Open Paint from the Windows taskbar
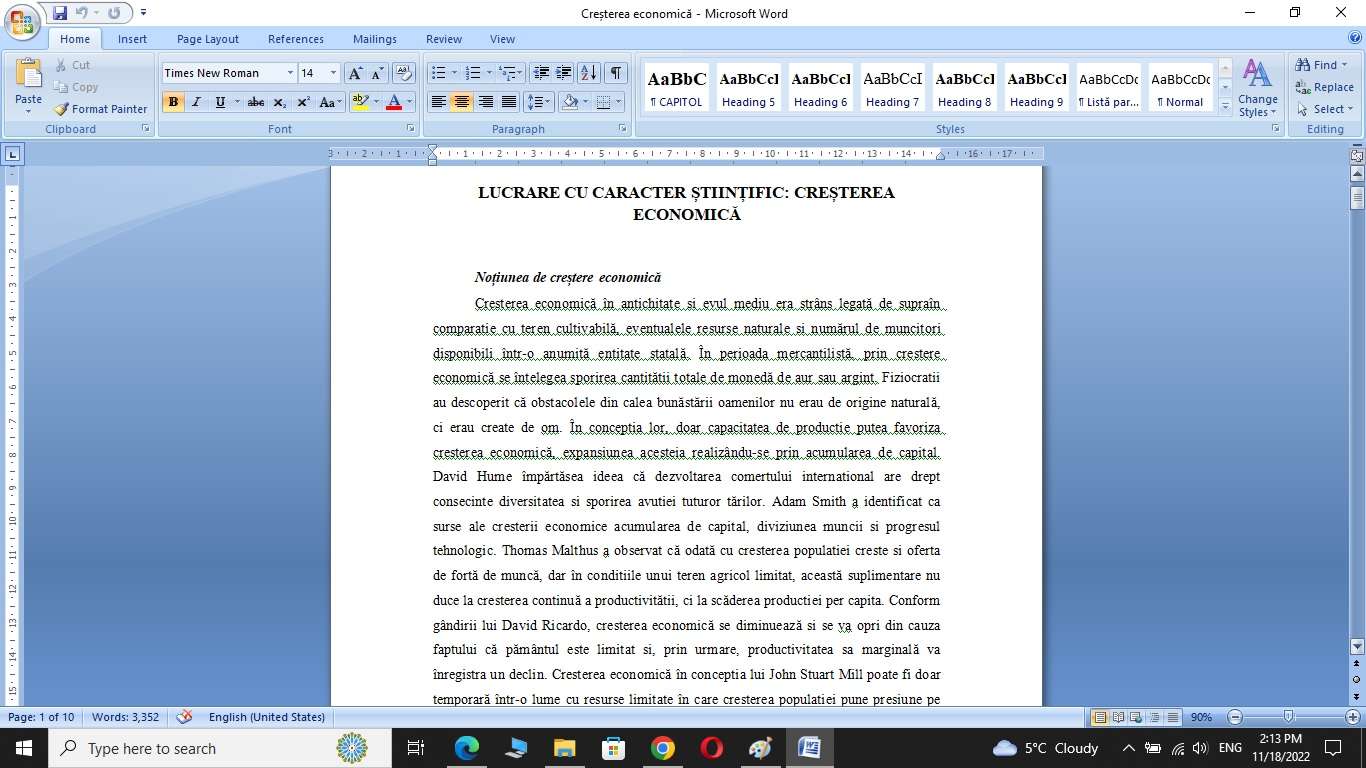Screen dimensions: 1366x768 (760, 748)
